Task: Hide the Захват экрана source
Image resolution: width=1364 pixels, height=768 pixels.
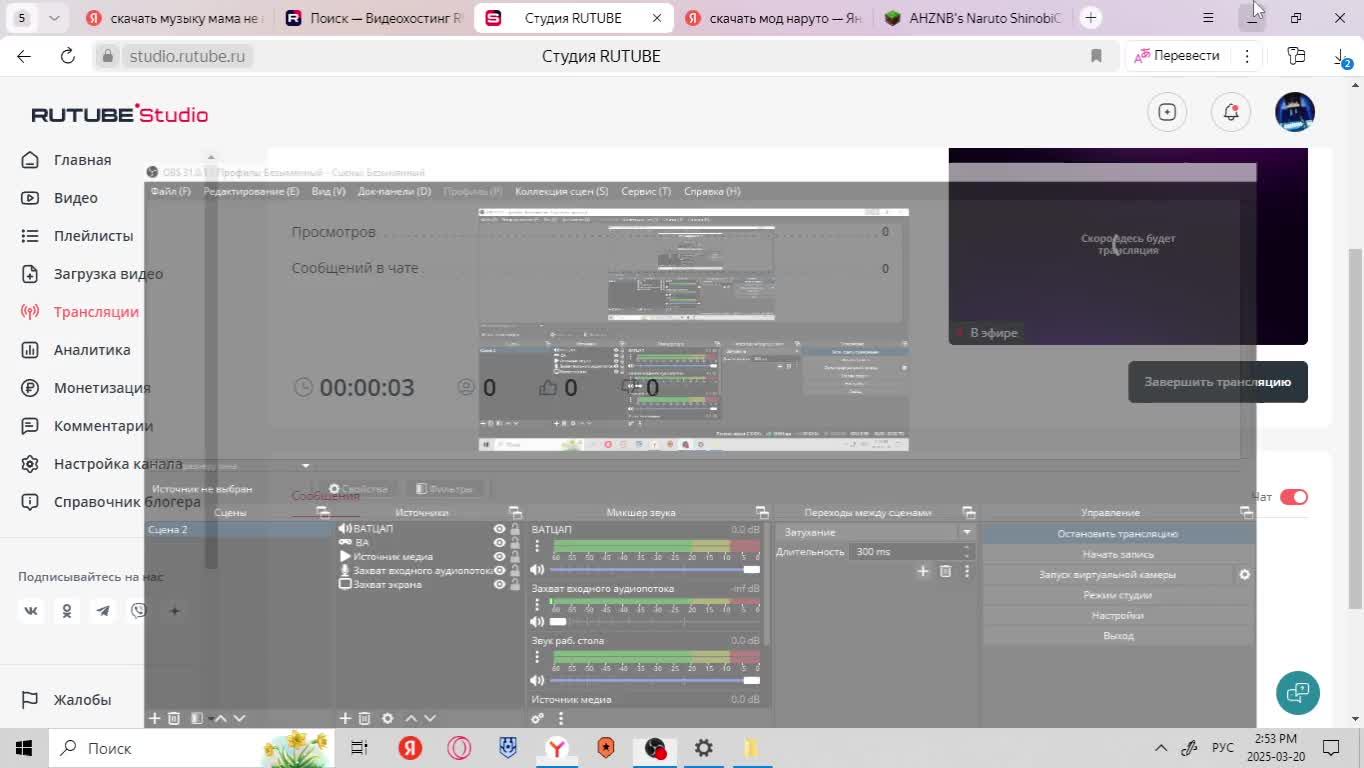Action: (499, 585)
